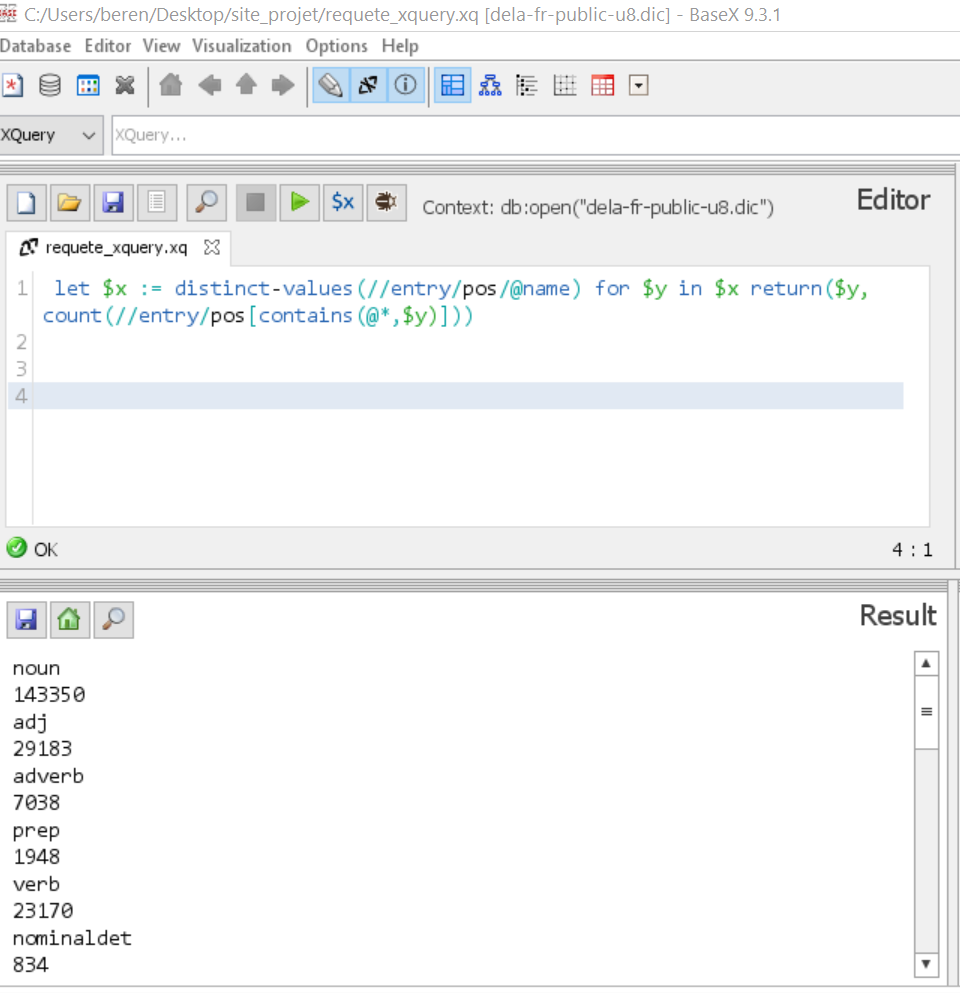Toggle the Plot visualization button
The height and width of the screenshot is (993, 960).
[564, 85]
